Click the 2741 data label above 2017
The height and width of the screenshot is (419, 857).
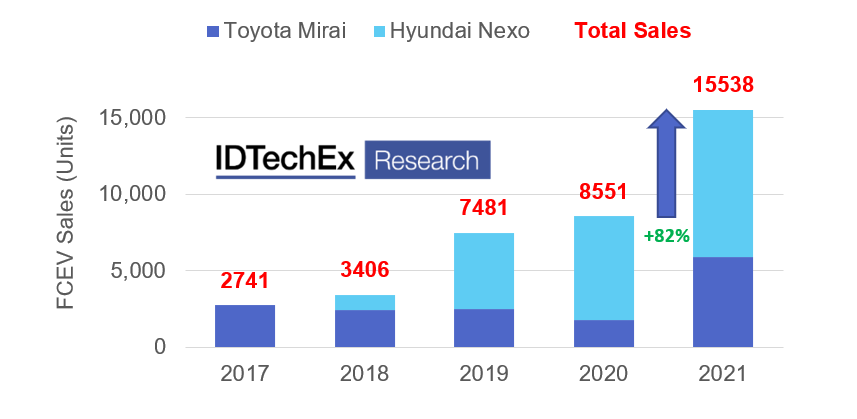point(245,281)
